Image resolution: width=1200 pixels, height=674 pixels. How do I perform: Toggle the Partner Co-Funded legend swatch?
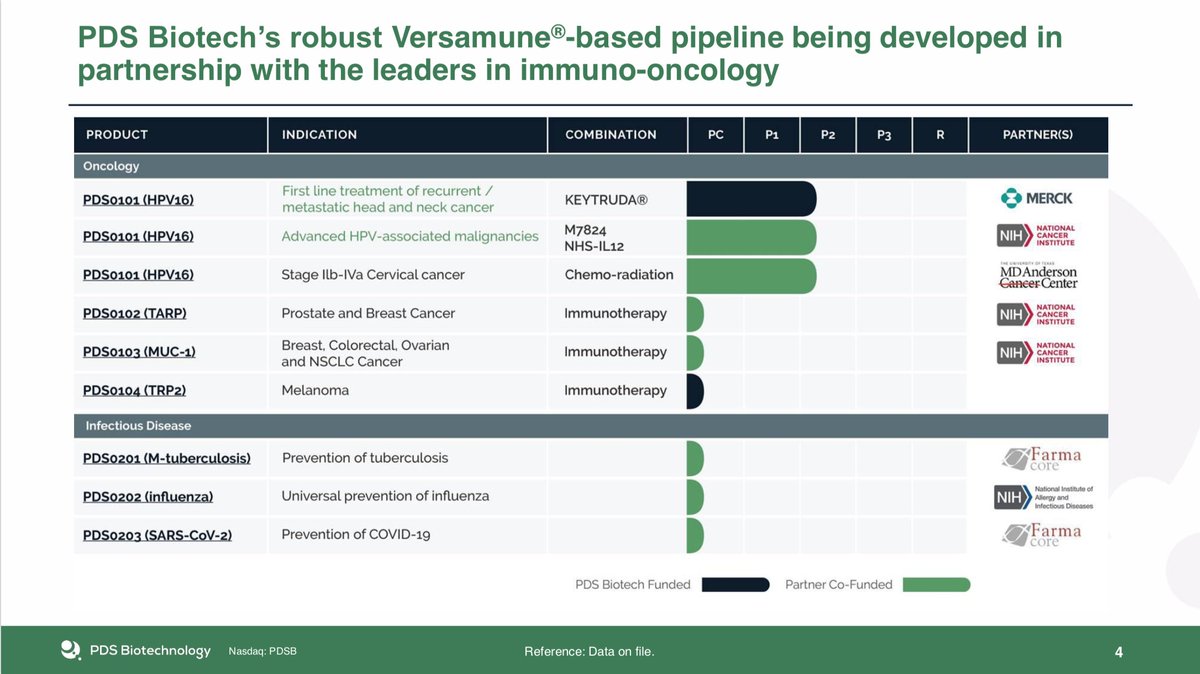click(936, 583)
